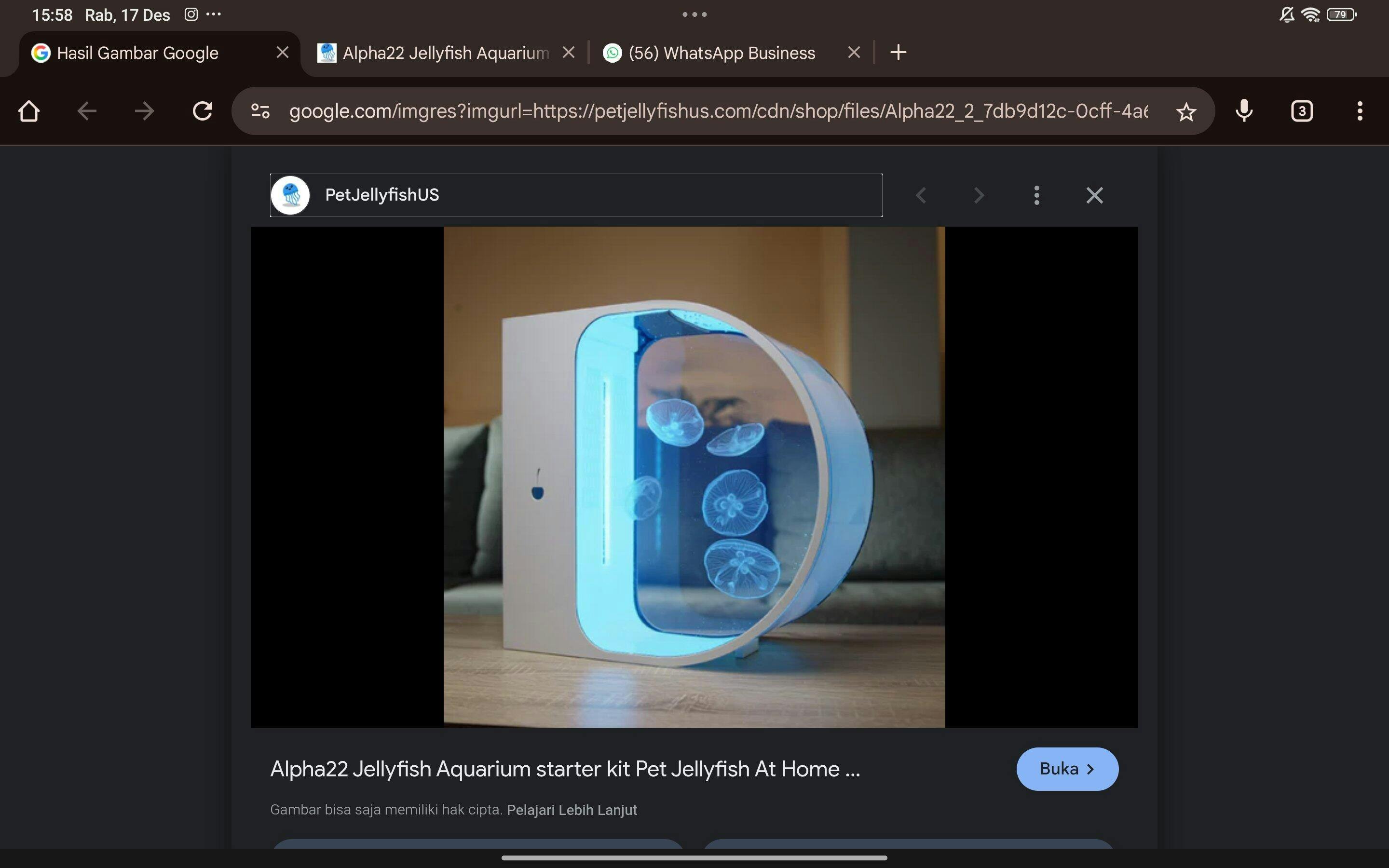Open Pelajari Lebih Lanjut link
Viewport: 1389px width, 868px height.
[x=572, y=810]
